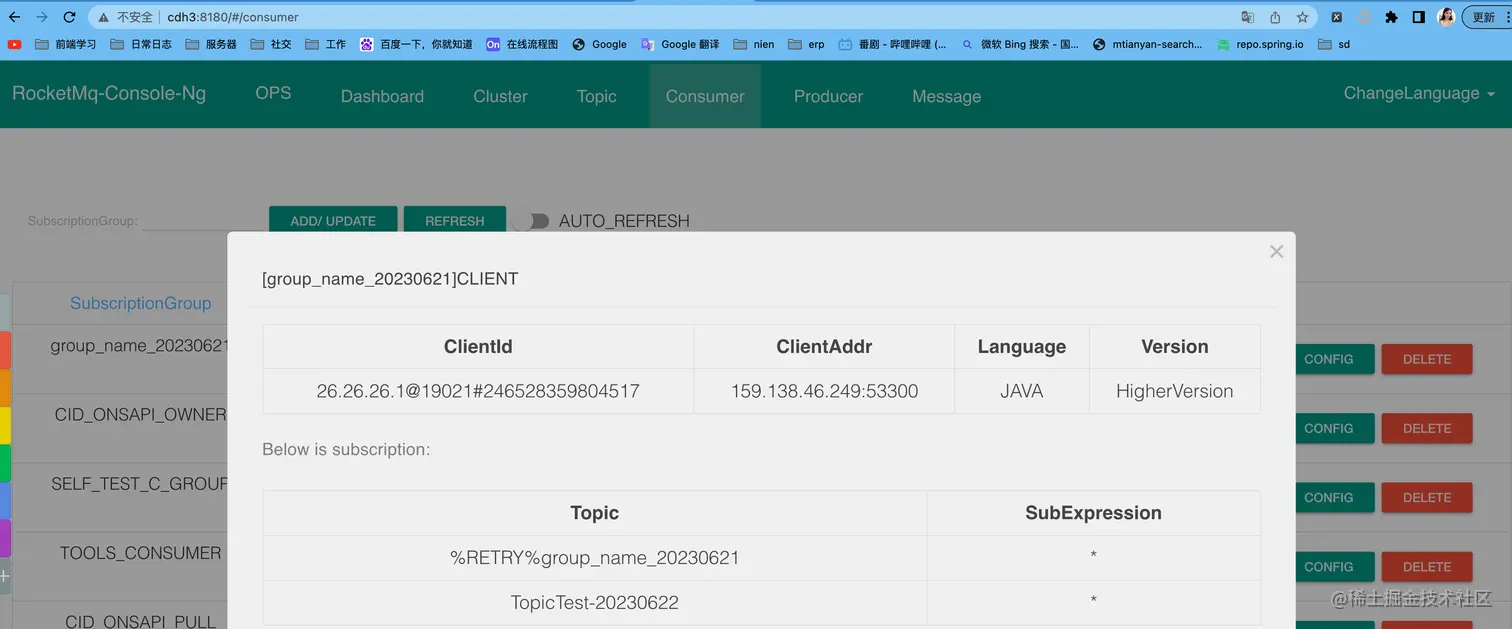1512x629 pixels.
Task: Select topic TopicTest-20230622
Action: pyautogui.click(x=594, y=603)
